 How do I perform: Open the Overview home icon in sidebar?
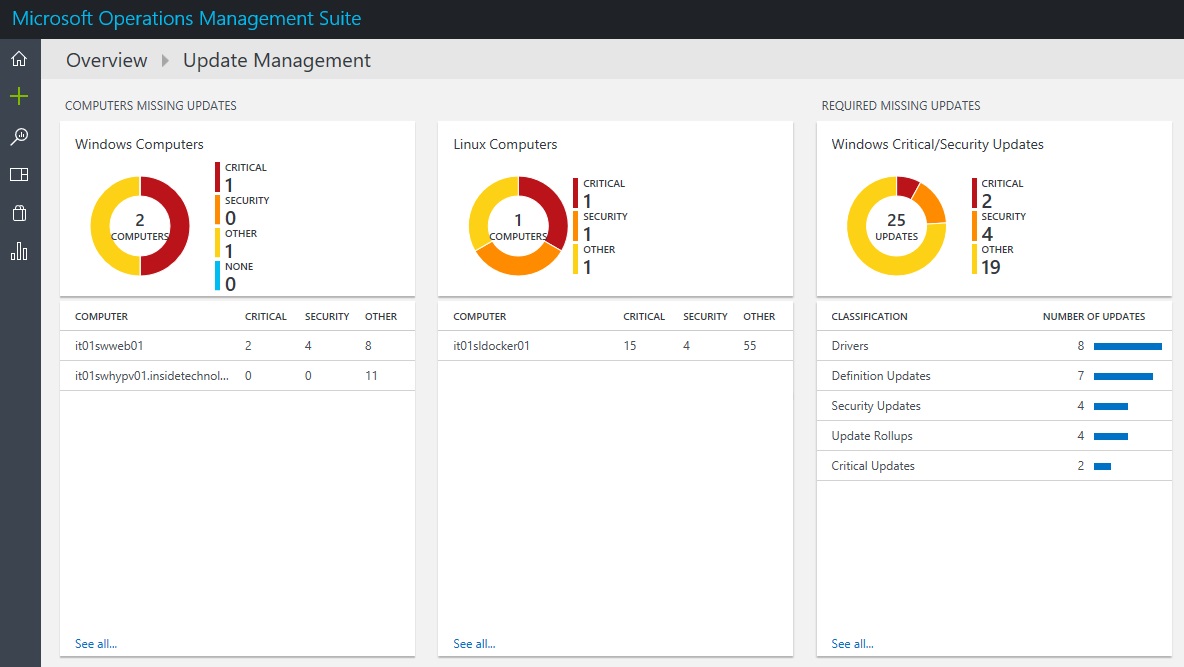20,57
